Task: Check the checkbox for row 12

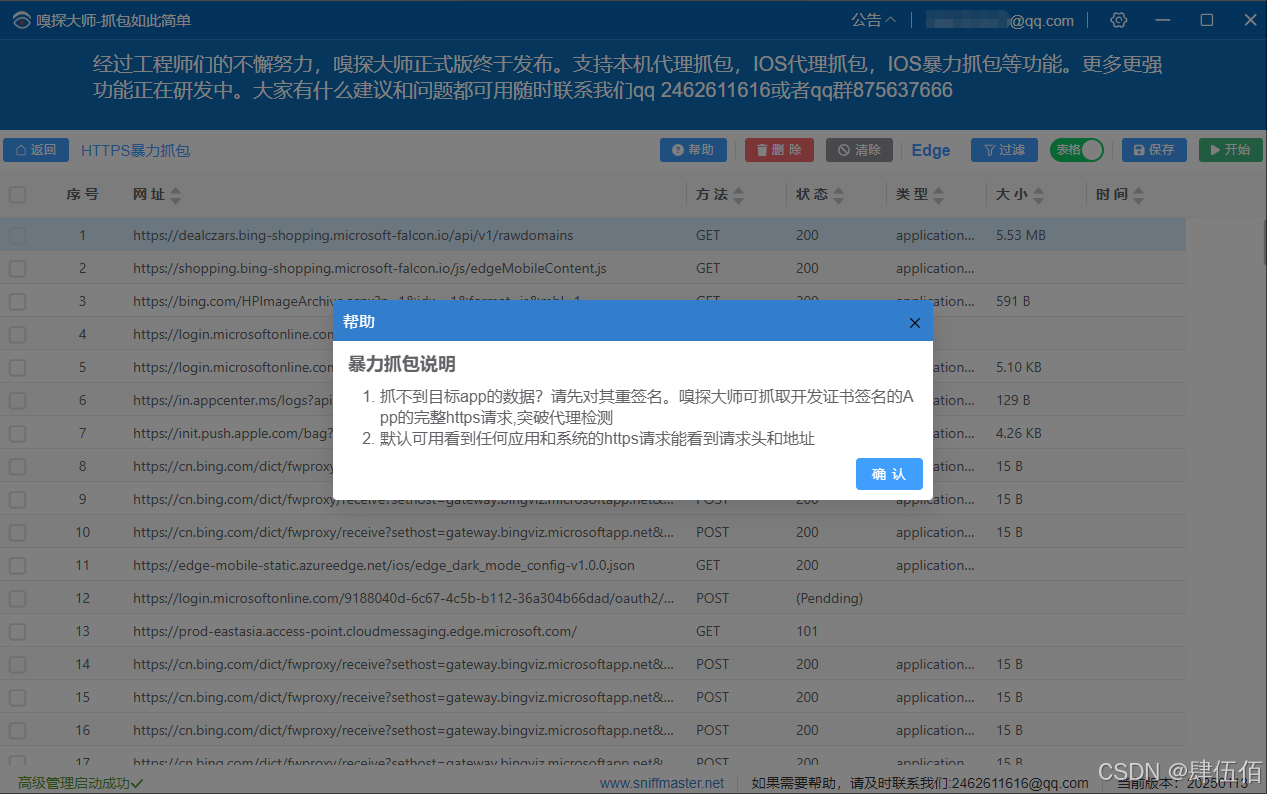Action: tap(18, 599)
